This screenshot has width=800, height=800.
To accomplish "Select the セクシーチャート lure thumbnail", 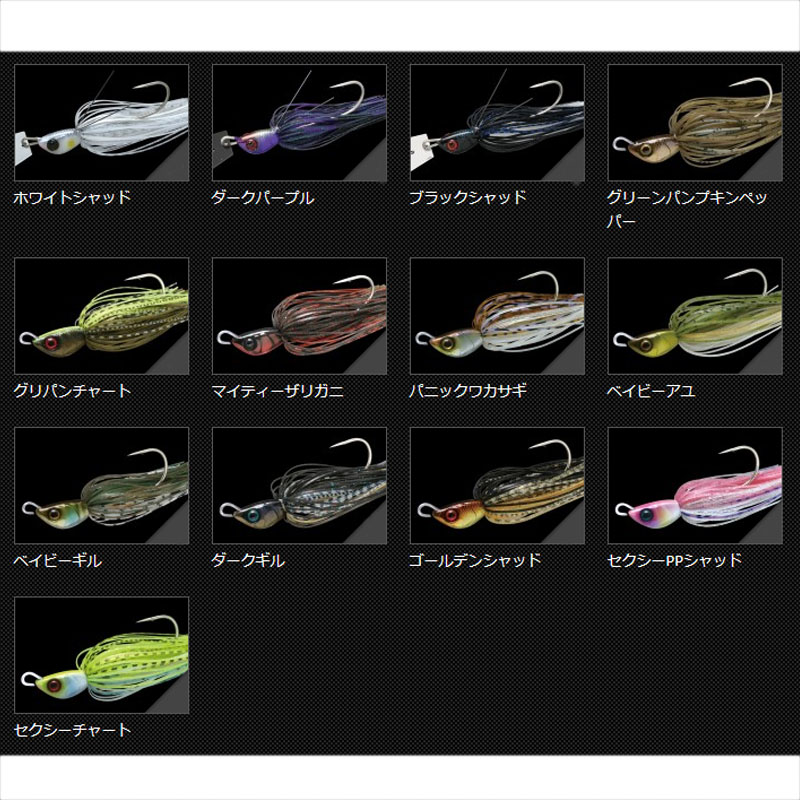I will click(101, 656).
